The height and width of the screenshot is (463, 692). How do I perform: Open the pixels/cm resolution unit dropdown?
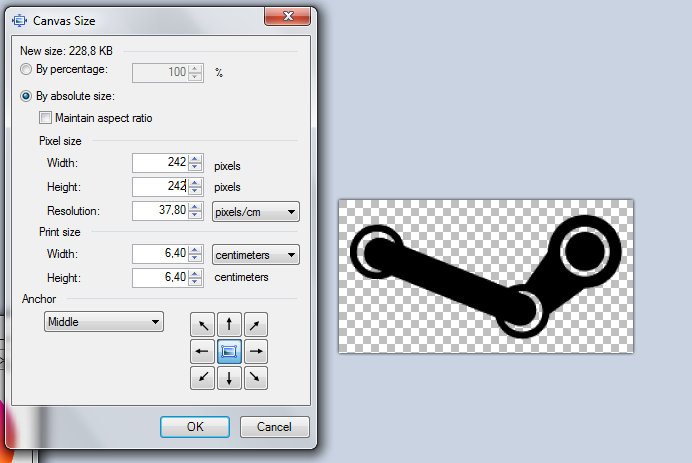click(256, 212)
